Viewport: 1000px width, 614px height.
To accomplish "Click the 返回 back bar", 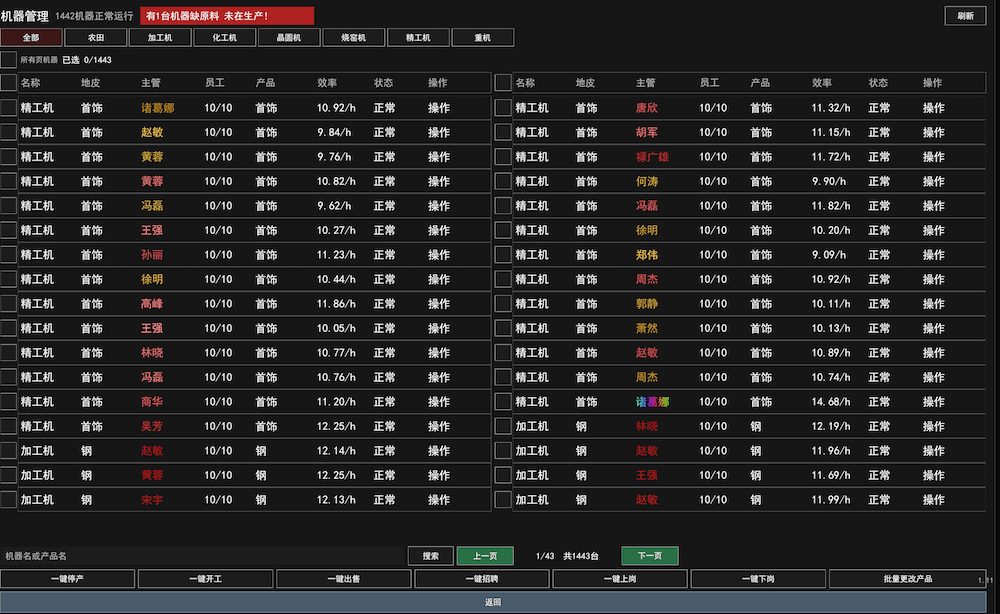I will click(493, 602).
